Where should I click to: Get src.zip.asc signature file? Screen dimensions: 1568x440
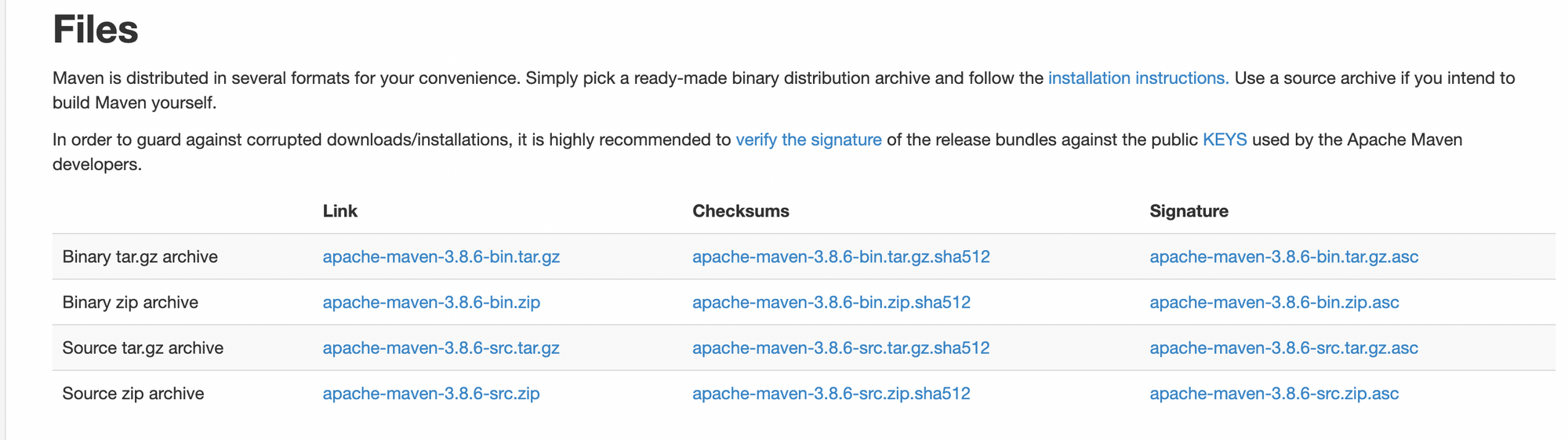[1274, 393]
